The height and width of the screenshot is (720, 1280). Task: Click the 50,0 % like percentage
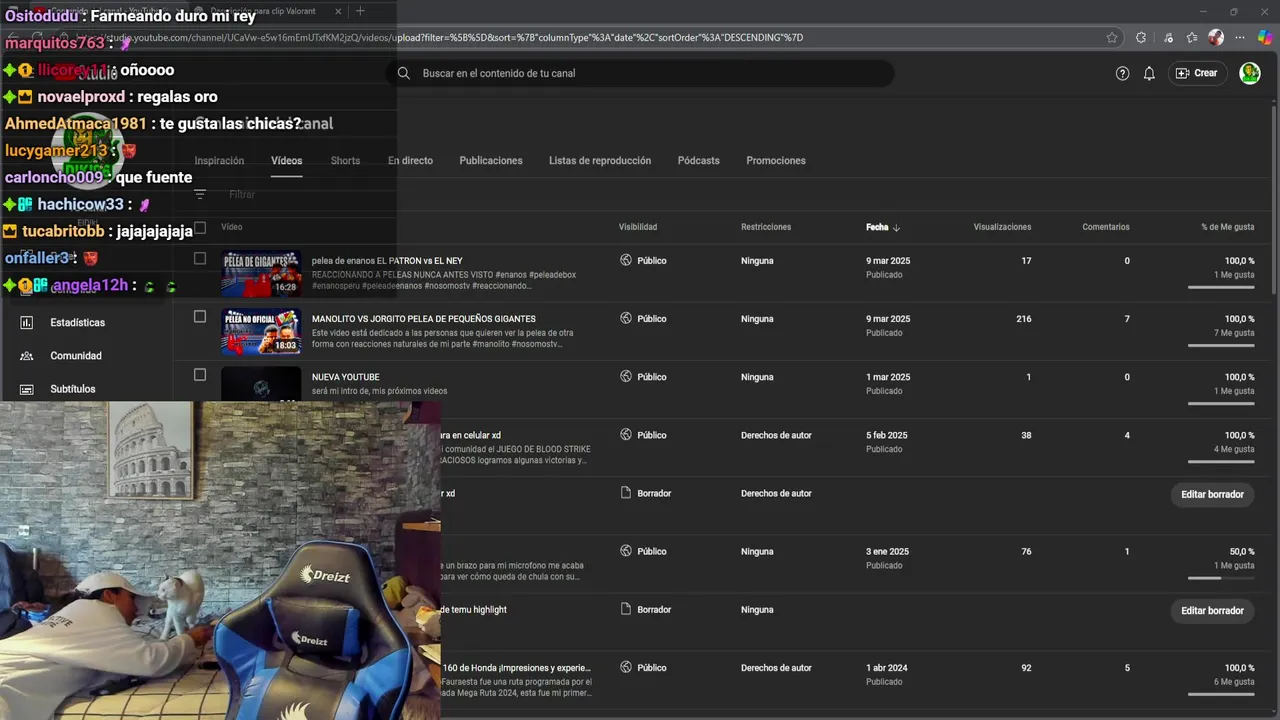[1241, 551]
